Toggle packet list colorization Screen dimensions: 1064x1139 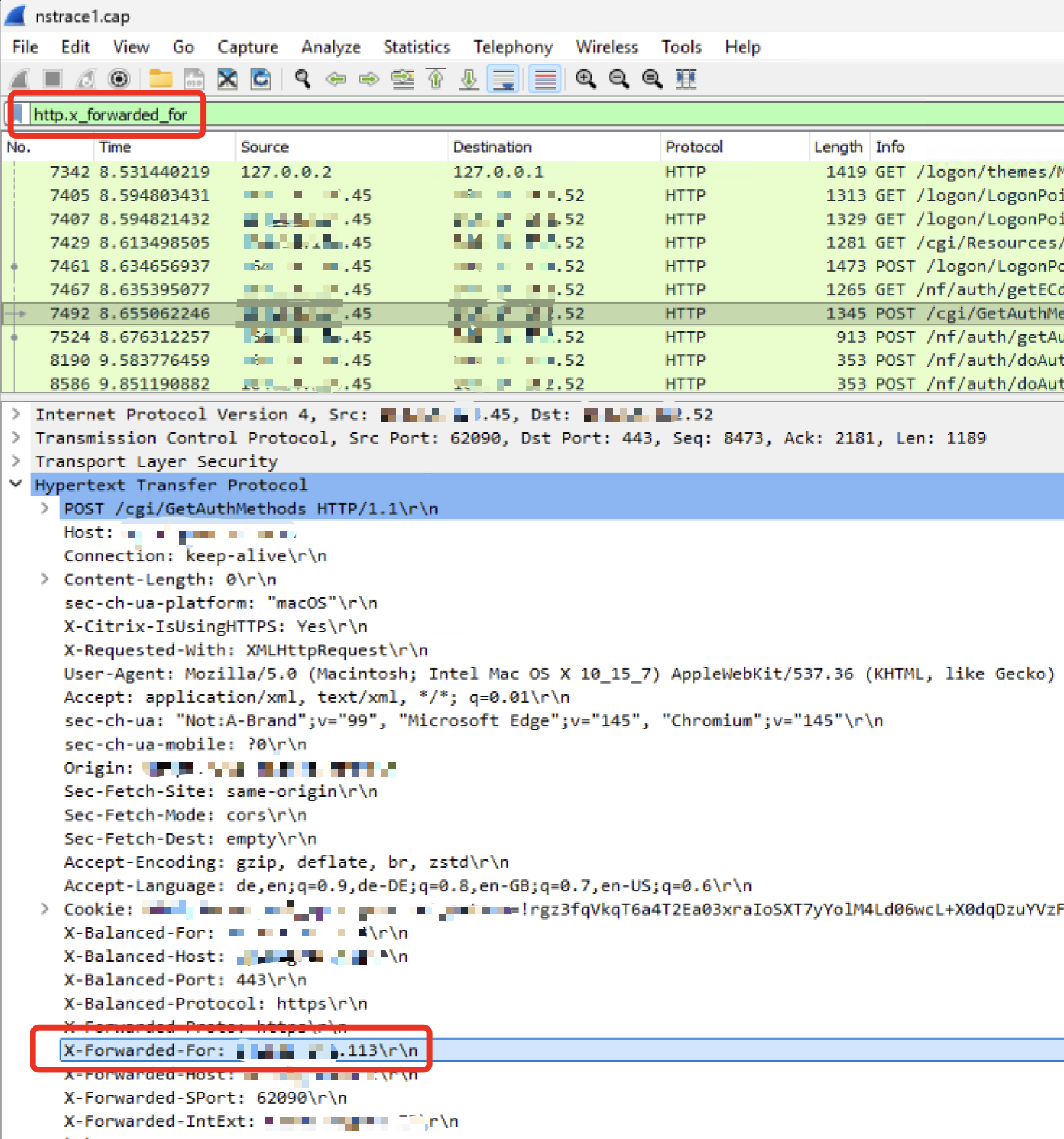pyautogui.click(x=545, y=79)
